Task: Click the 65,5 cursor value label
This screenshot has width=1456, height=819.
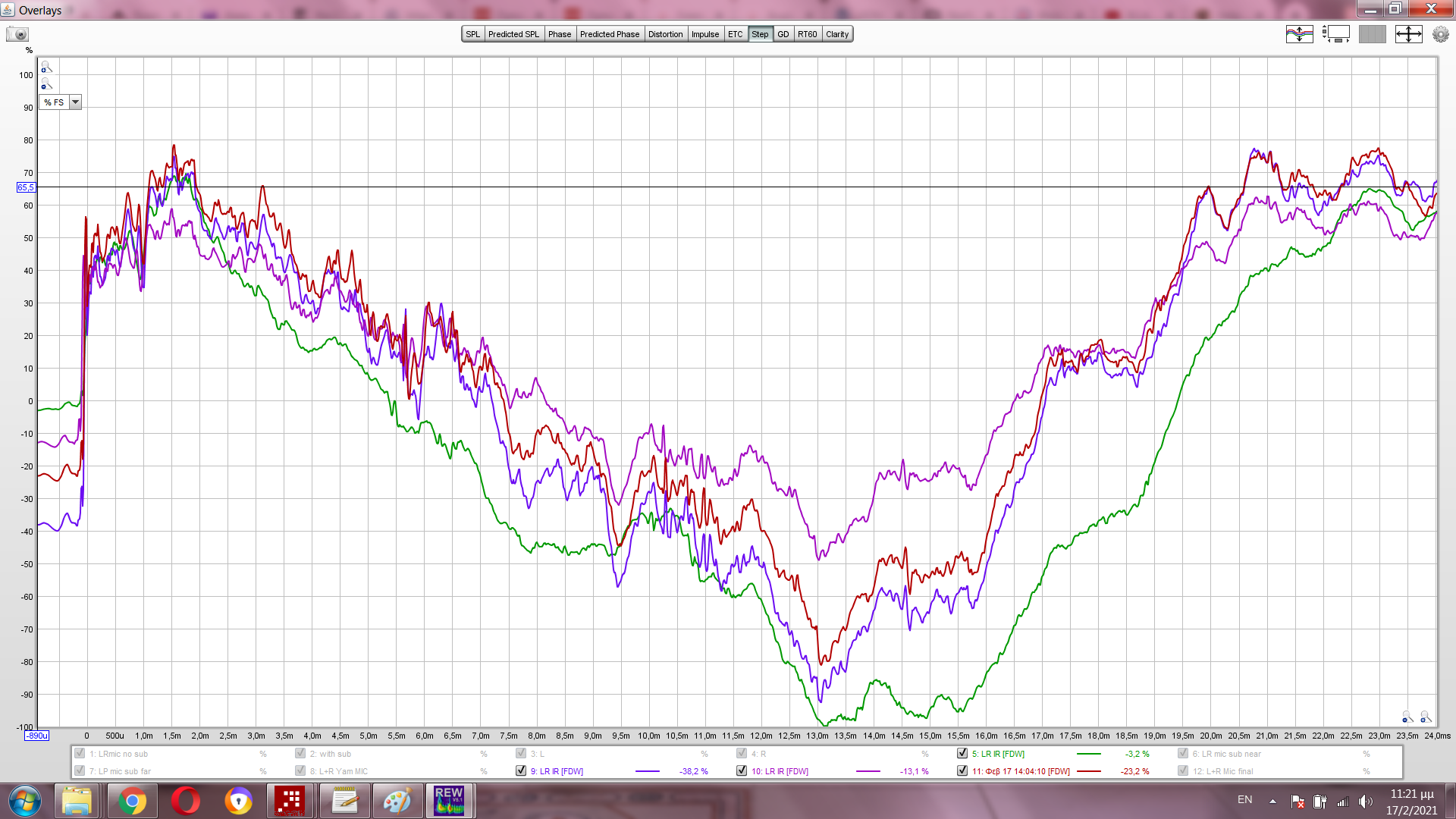Action: pyautogui.click(x=26, y=187)
